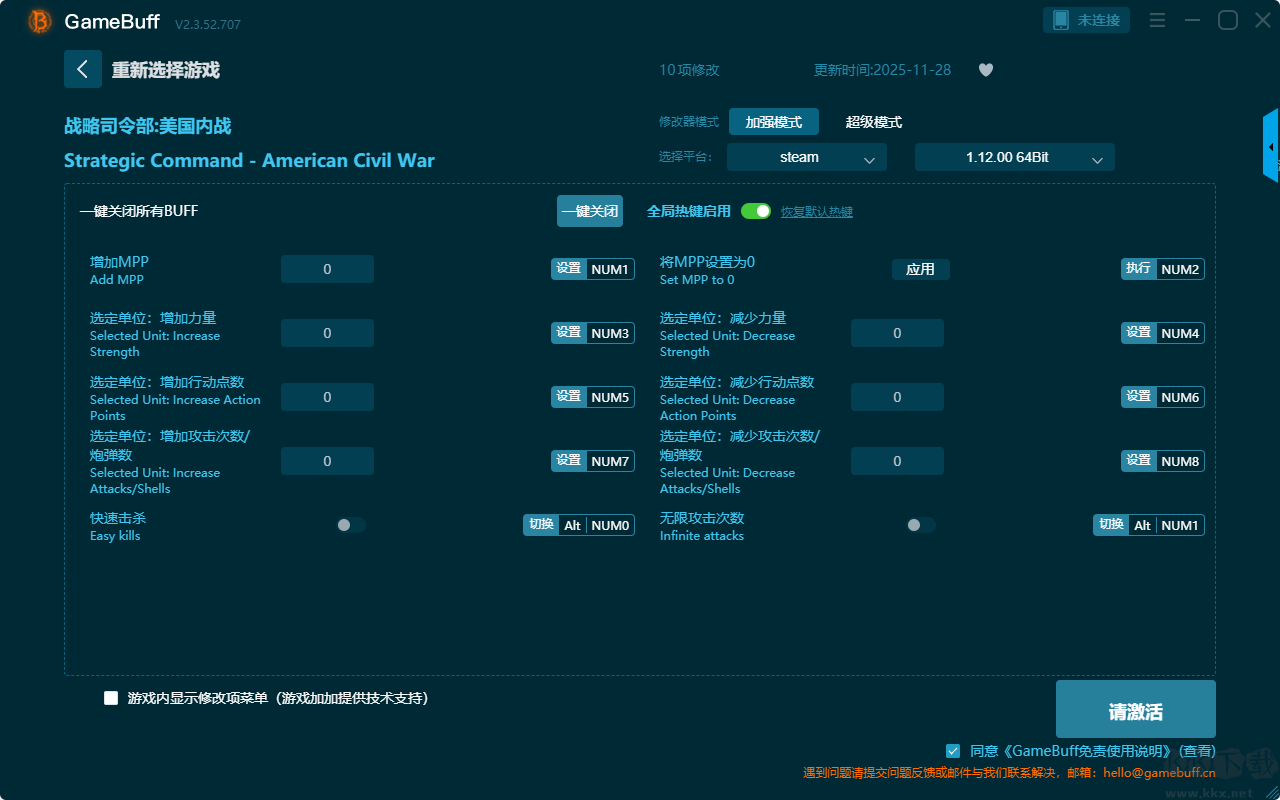Check the in-game trainer menu checkbox
This screenshot has width=1280, height=800.
(111, 698)
